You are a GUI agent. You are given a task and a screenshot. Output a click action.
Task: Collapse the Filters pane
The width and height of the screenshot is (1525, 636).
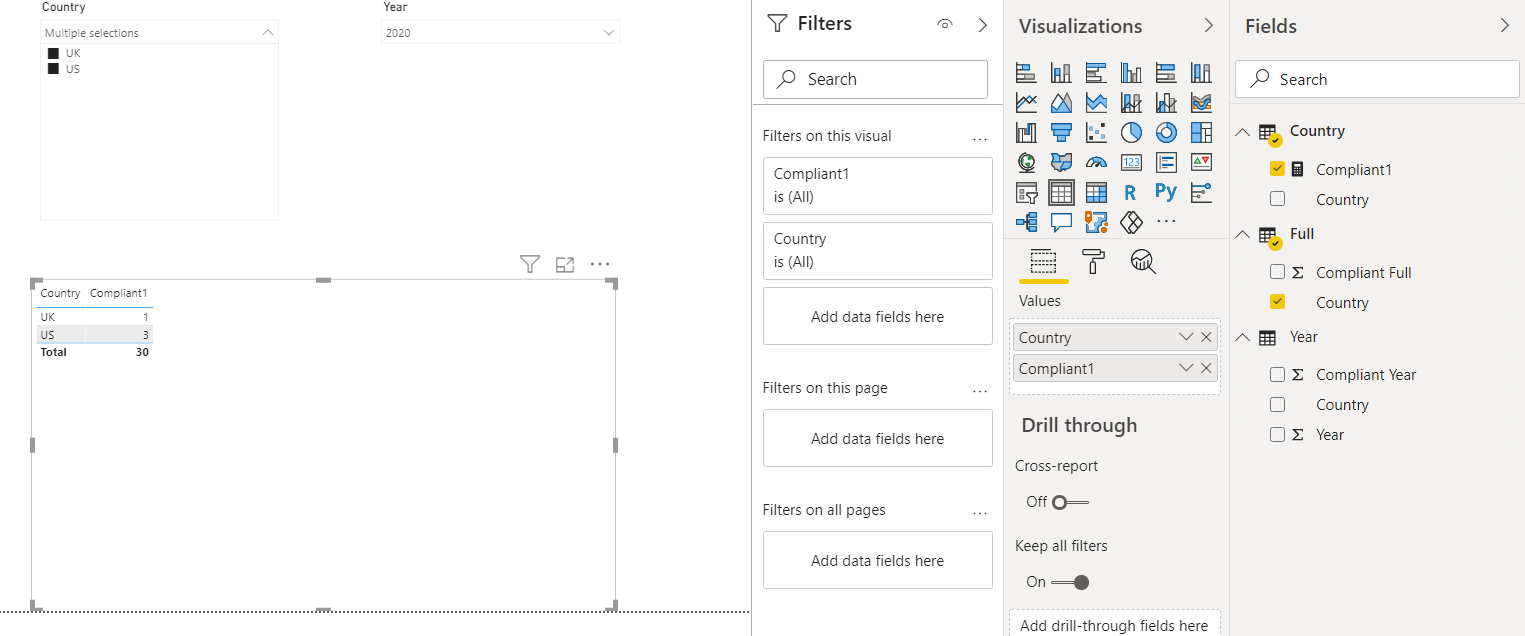tap(982, 24)
